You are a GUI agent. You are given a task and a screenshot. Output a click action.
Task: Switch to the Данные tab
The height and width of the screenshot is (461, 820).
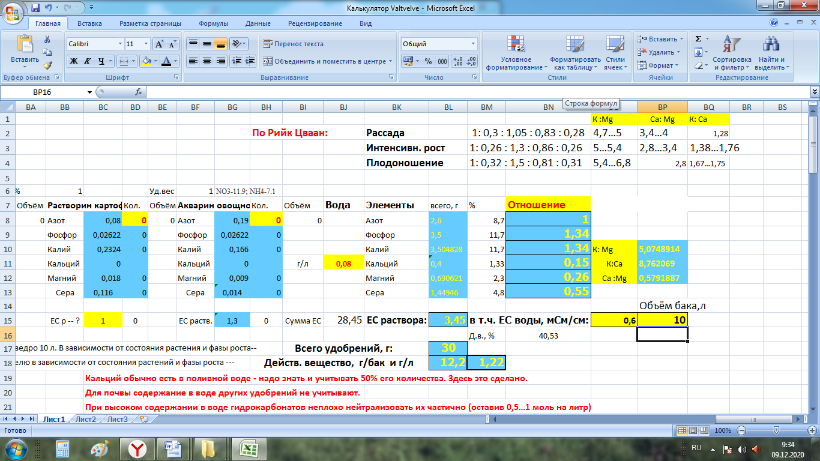(258, 24)
